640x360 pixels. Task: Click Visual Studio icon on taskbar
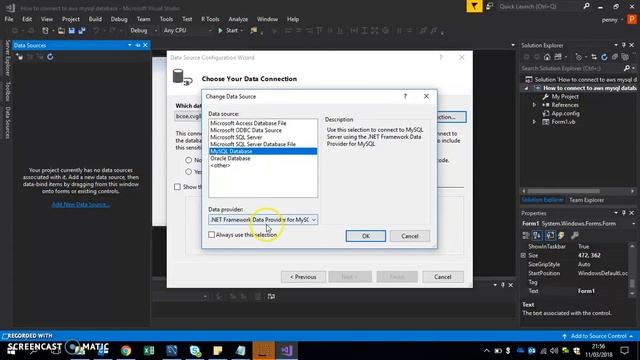coord(287,351)
